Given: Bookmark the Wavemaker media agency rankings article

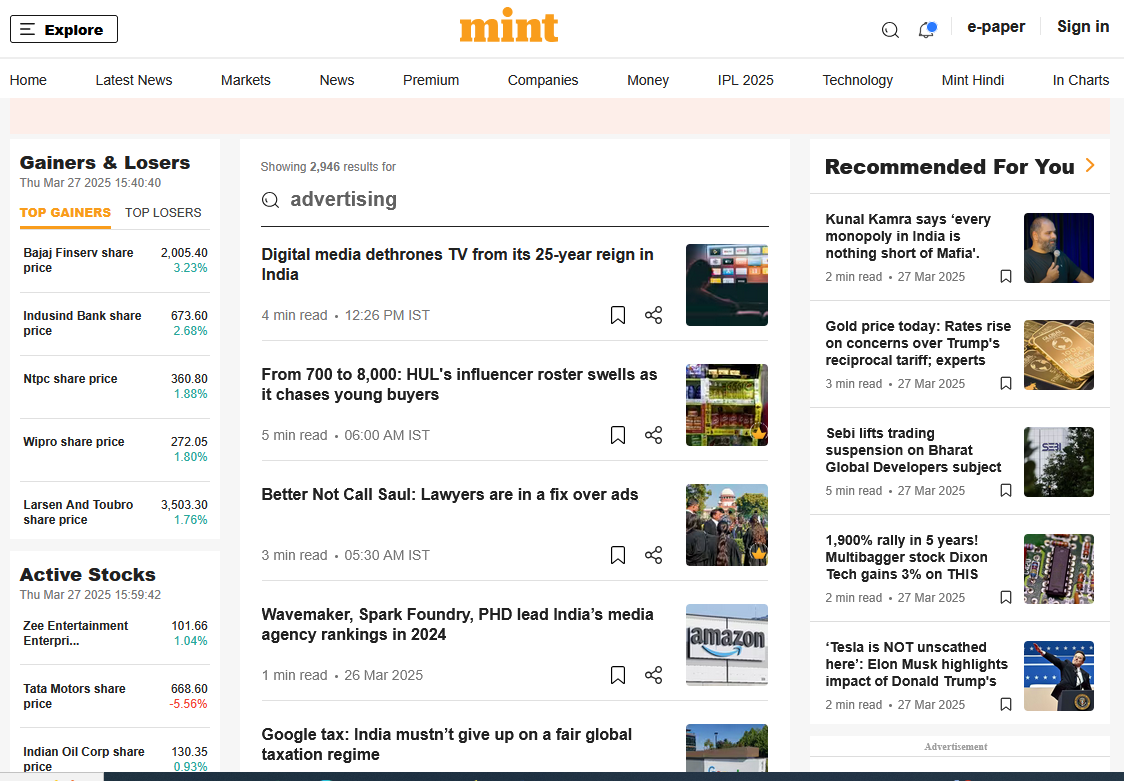Looking at the screenshot, I should point(618,675).
